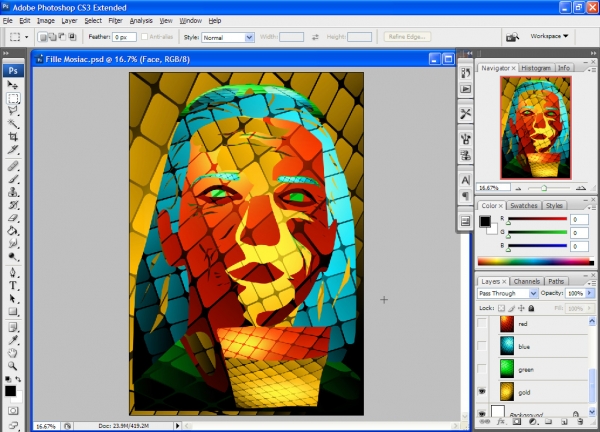Click the Navigator preview thumbnail

[535, 127]
